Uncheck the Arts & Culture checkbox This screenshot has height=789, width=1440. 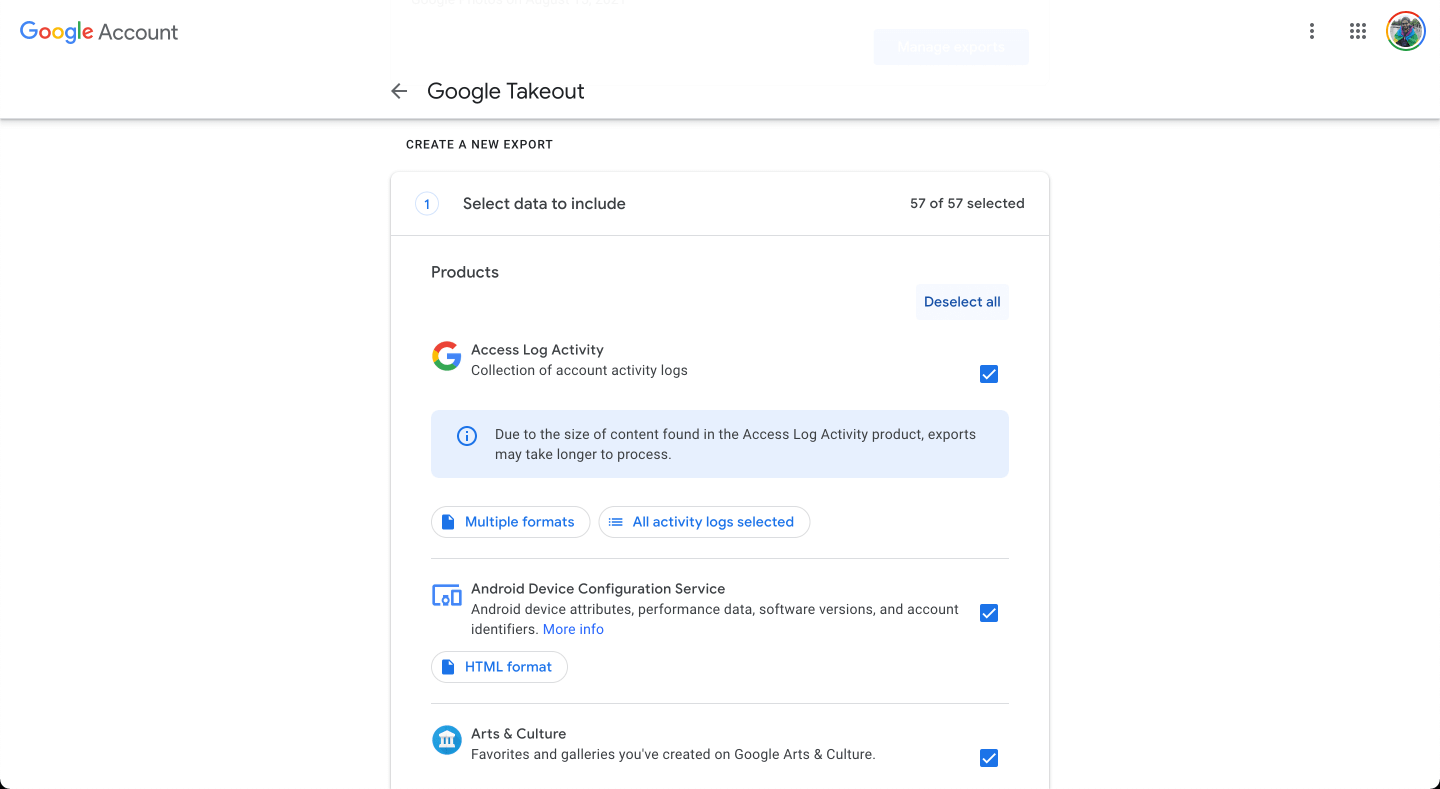988,758
